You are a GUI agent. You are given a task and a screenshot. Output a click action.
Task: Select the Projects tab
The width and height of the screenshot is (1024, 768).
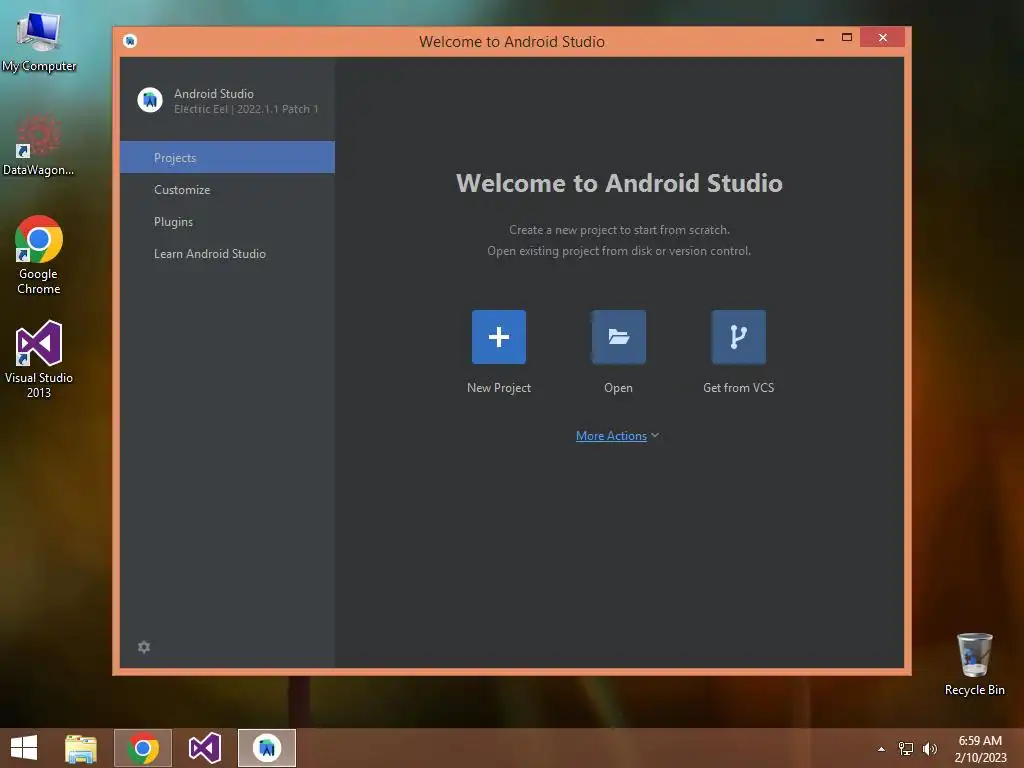tap(227, 157)
